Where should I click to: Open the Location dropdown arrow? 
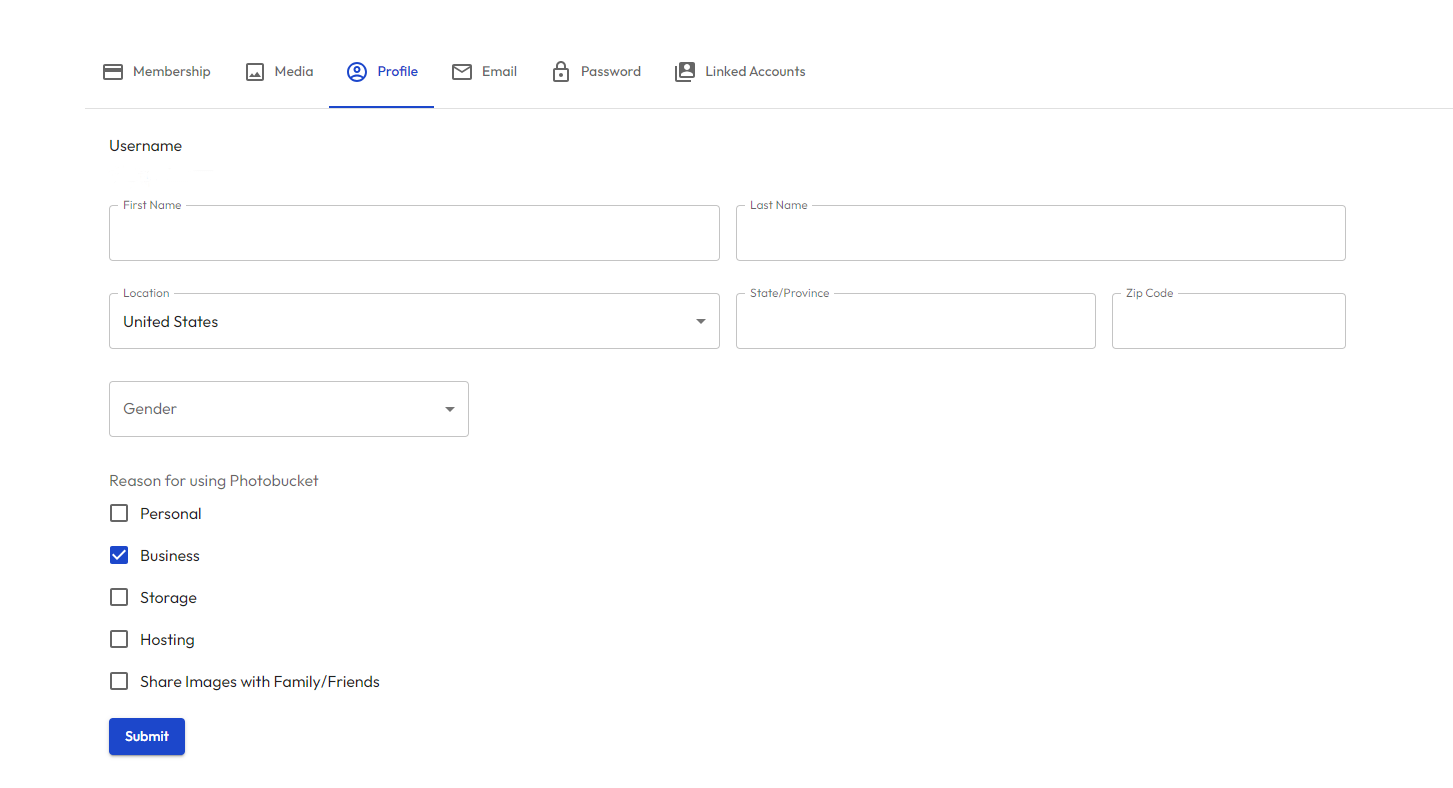coord(700,322)
